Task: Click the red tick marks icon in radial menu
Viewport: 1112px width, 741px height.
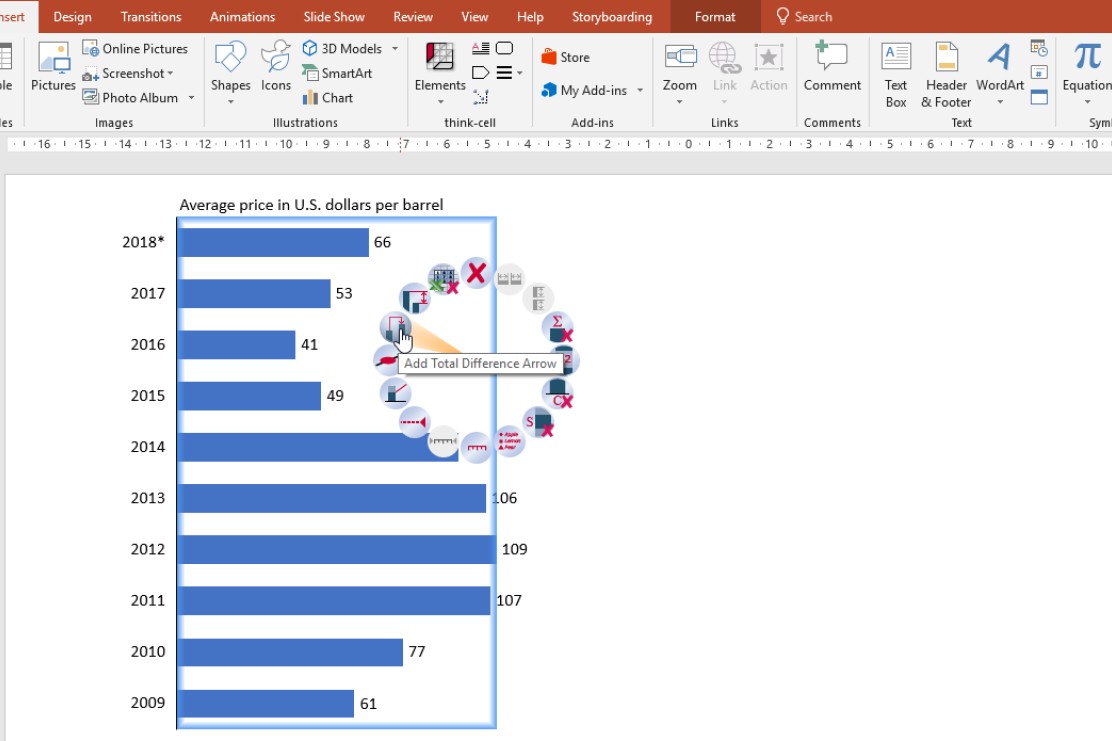Action: tap(477, 447)
